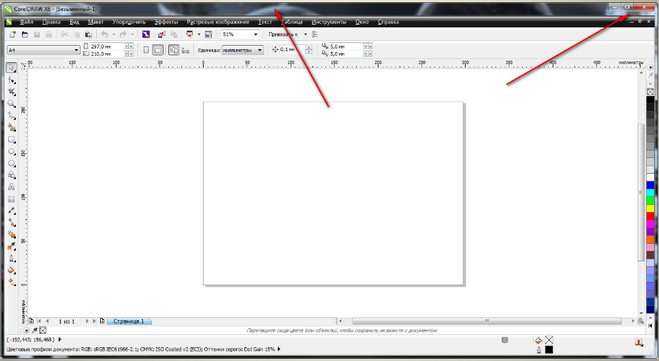
Task: Expand the Application Launcher dropdown arrow
Action: [x=199, y=34]
